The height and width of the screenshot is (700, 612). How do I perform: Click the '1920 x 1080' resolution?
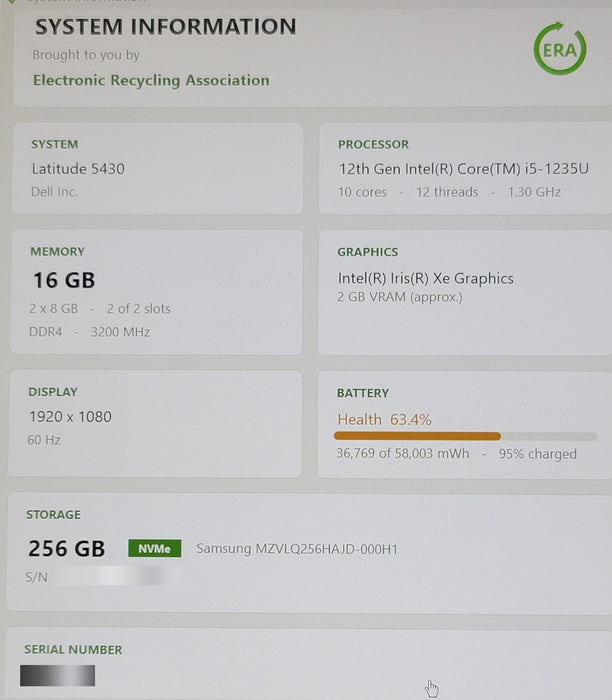[x=70, y=417]
